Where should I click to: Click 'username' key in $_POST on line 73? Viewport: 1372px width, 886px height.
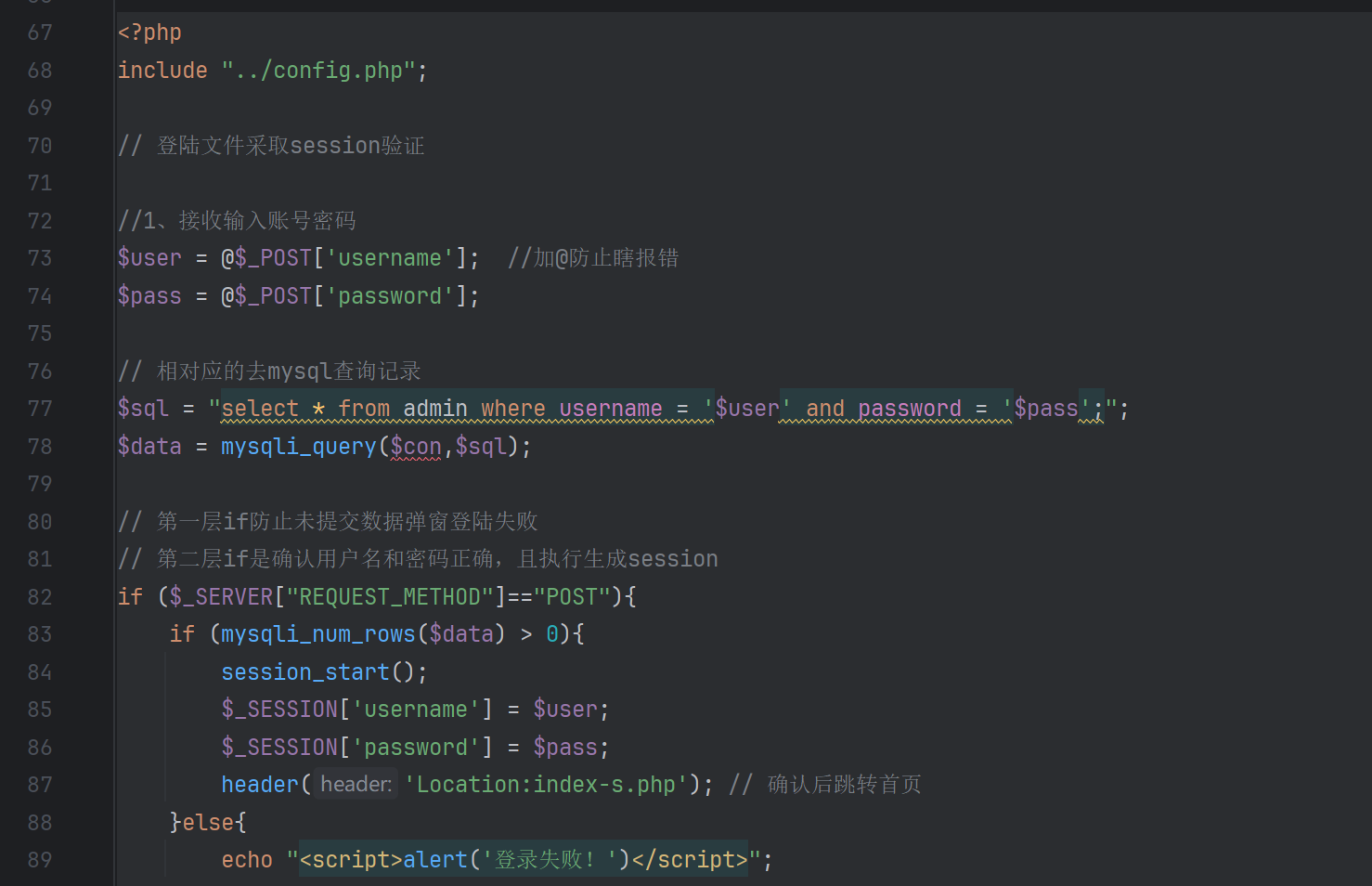coord(390,258)
